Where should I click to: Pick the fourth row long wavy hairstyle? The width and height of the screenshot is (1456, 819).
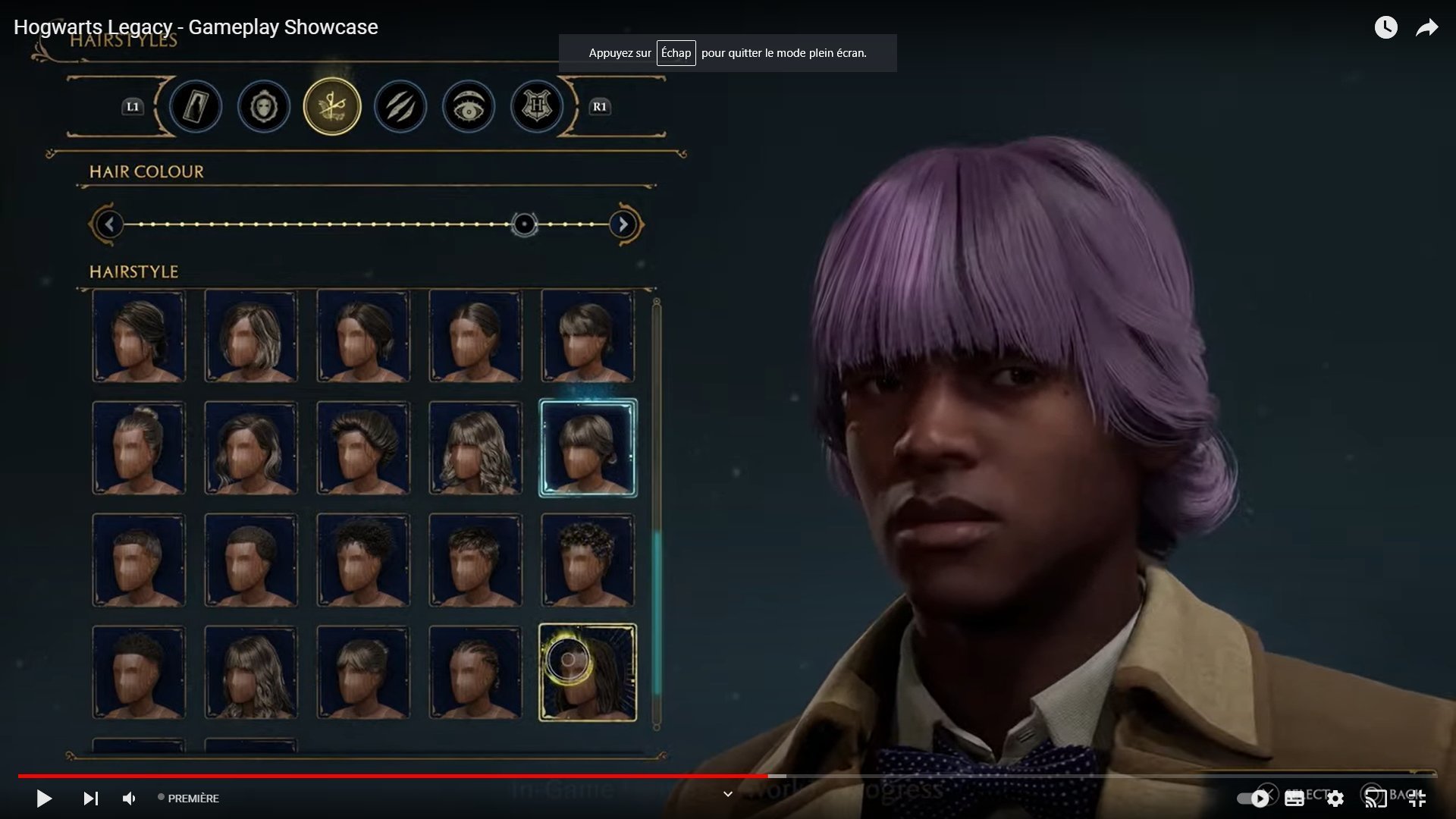pos(251,673)
